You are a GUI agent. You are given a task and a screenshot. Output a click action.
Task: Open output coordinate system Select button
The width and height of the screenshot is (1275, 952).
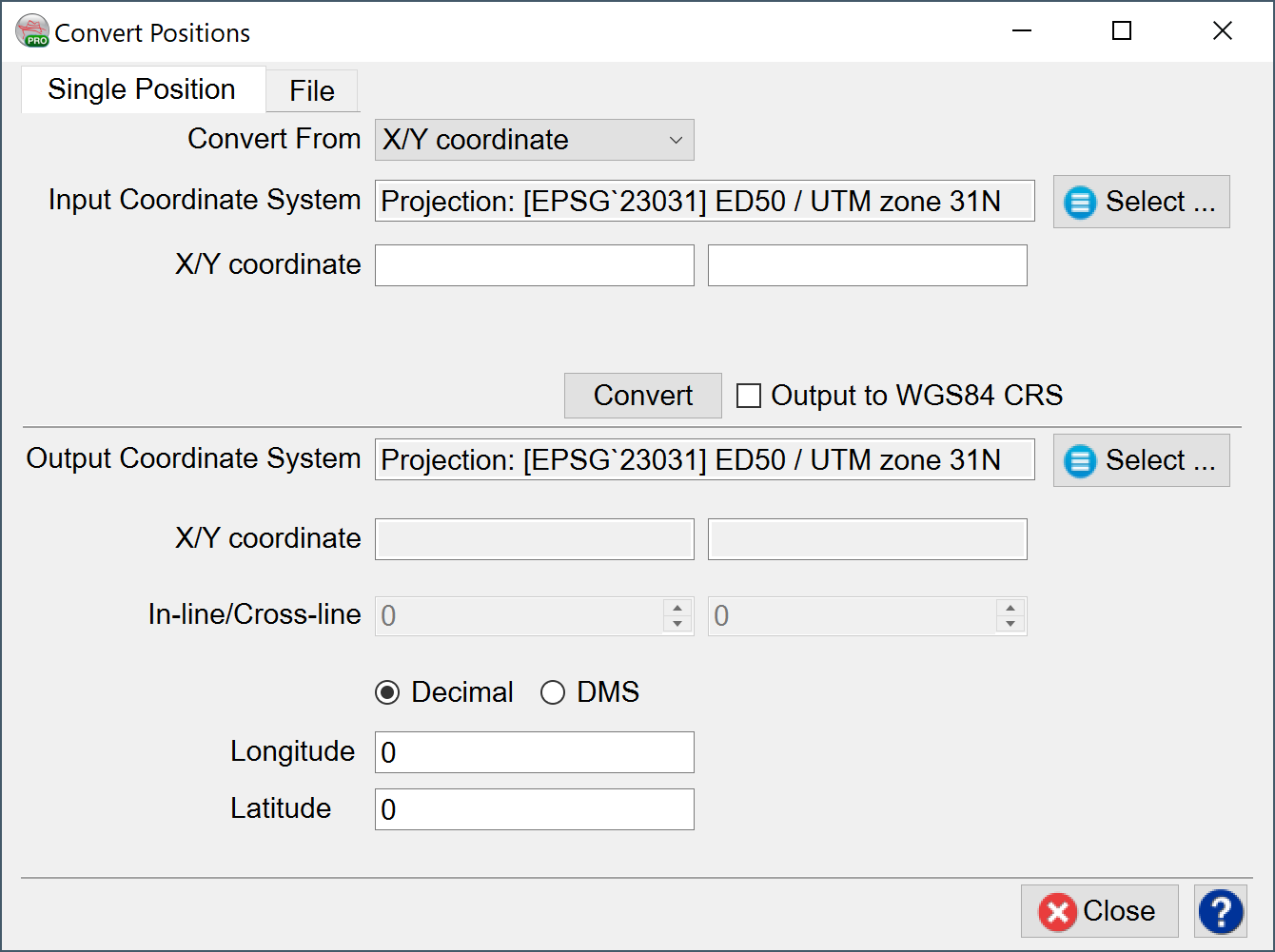point(1141,460)
